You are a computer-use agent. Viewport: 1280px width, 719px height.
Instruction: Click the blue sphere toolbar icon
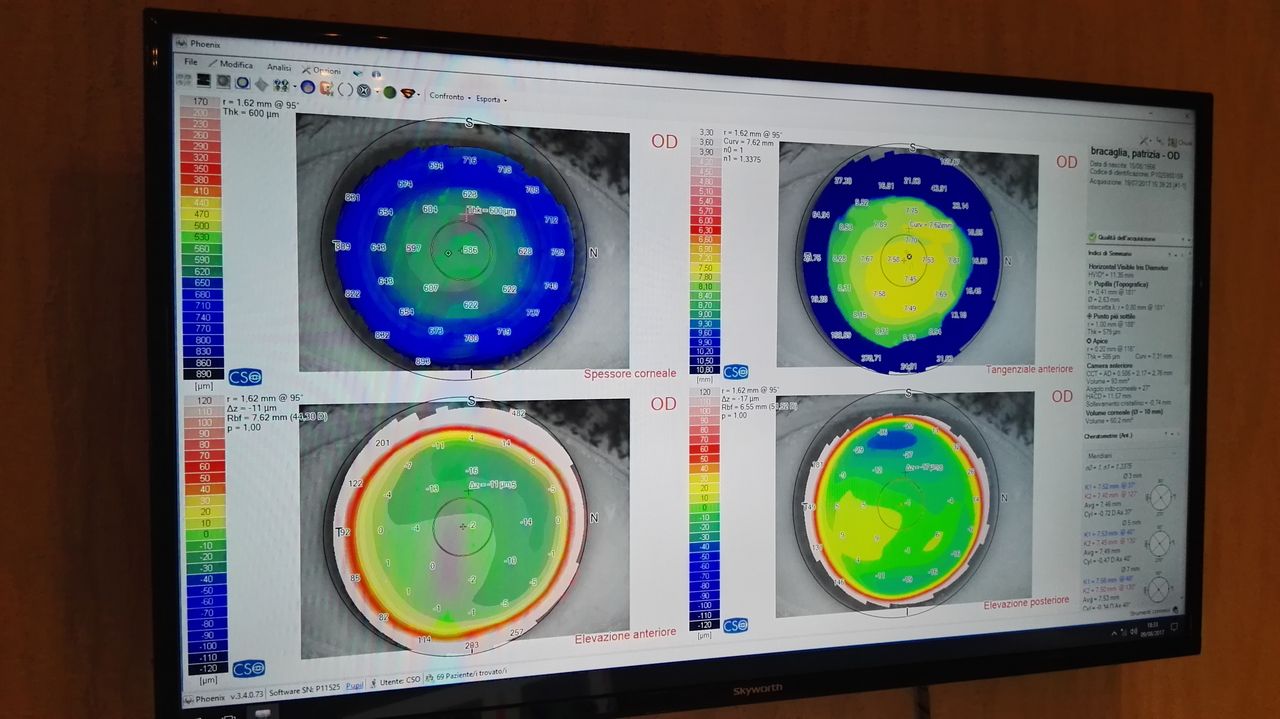coord(308,87)
